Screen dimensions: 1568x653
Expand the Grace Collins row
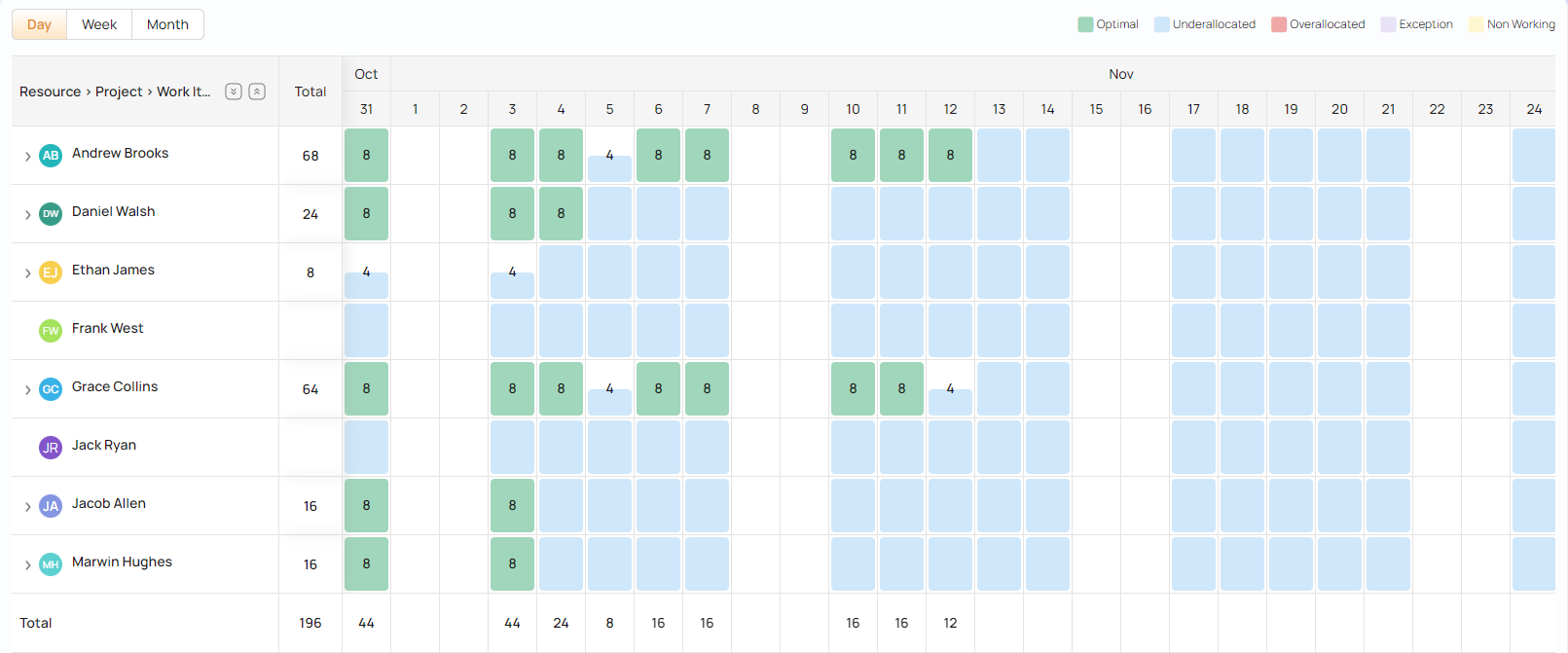[27, 389]
